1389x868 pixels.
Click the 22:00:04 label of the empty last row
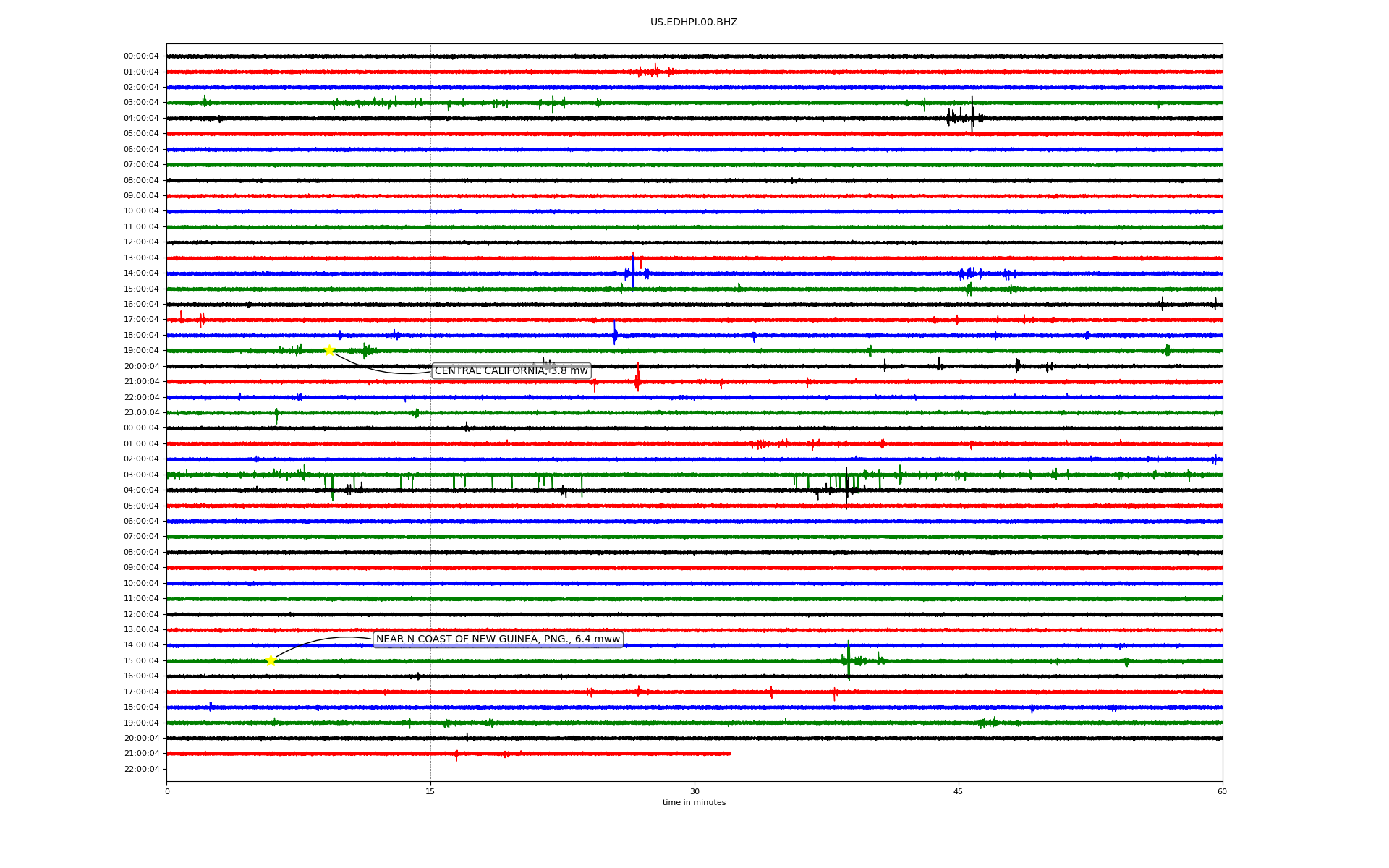[x=141, y=770]
